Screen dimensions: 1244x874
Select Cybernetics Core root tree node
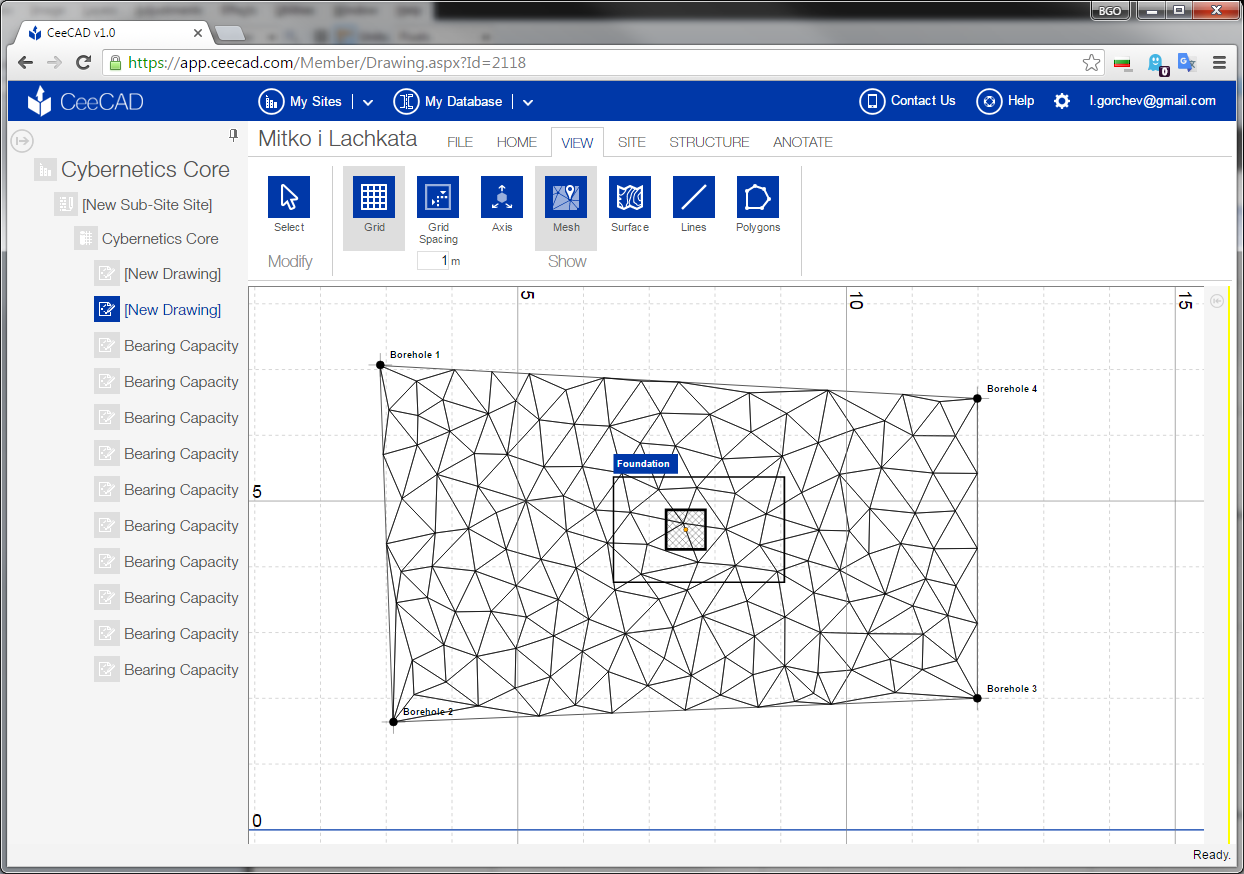tap(145, 169)
